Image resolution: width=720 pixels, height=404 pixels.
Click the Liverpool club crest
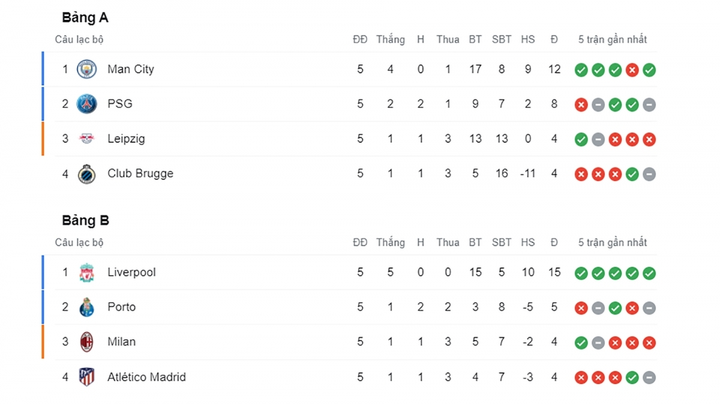(86, 272)
